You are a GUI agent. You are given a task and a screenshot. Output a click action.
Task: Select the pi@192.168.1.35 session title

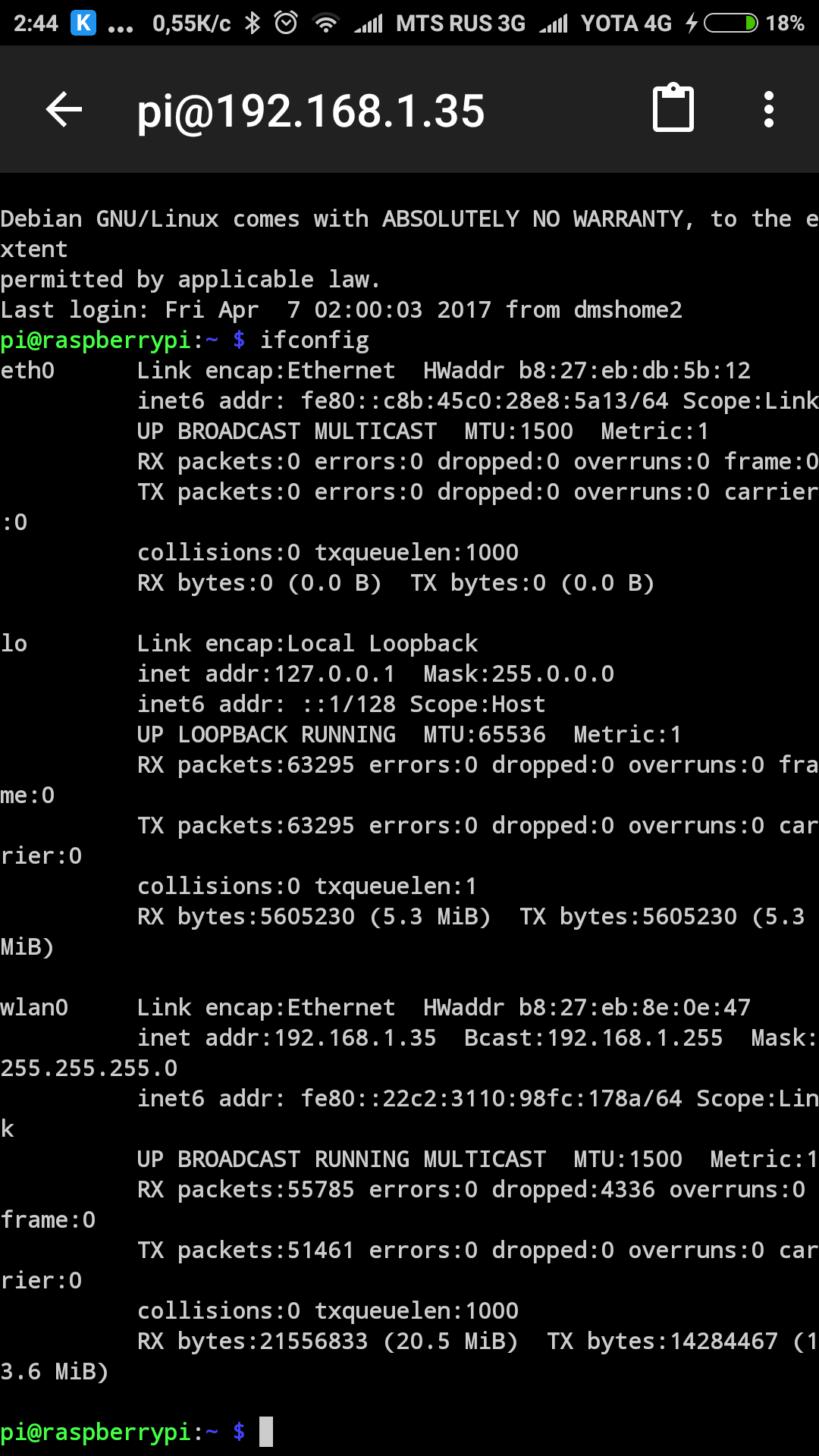(x=309, y=109)
